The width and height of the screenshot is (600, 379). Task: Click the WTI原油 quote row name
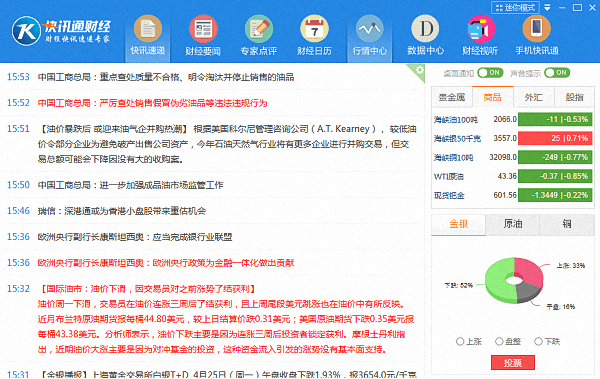click(448, 176)
